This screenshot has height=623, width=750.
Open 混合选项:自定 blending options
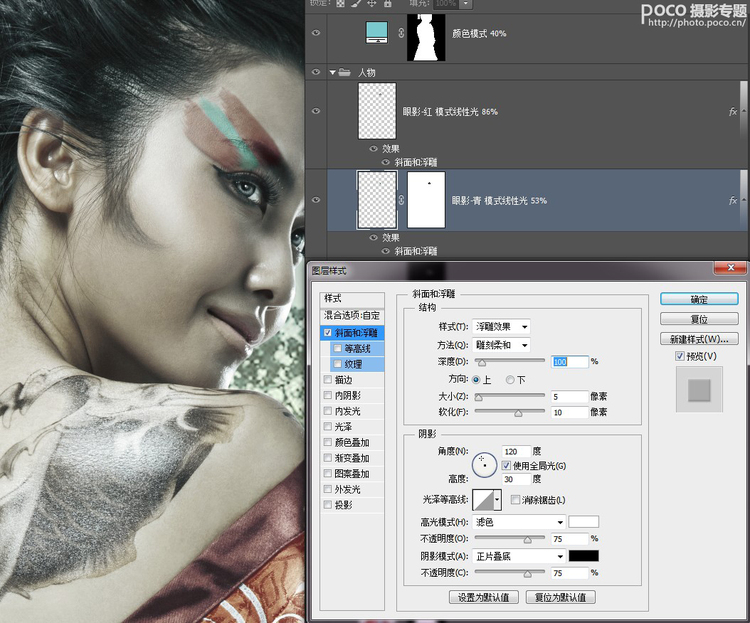coord(352,315)
